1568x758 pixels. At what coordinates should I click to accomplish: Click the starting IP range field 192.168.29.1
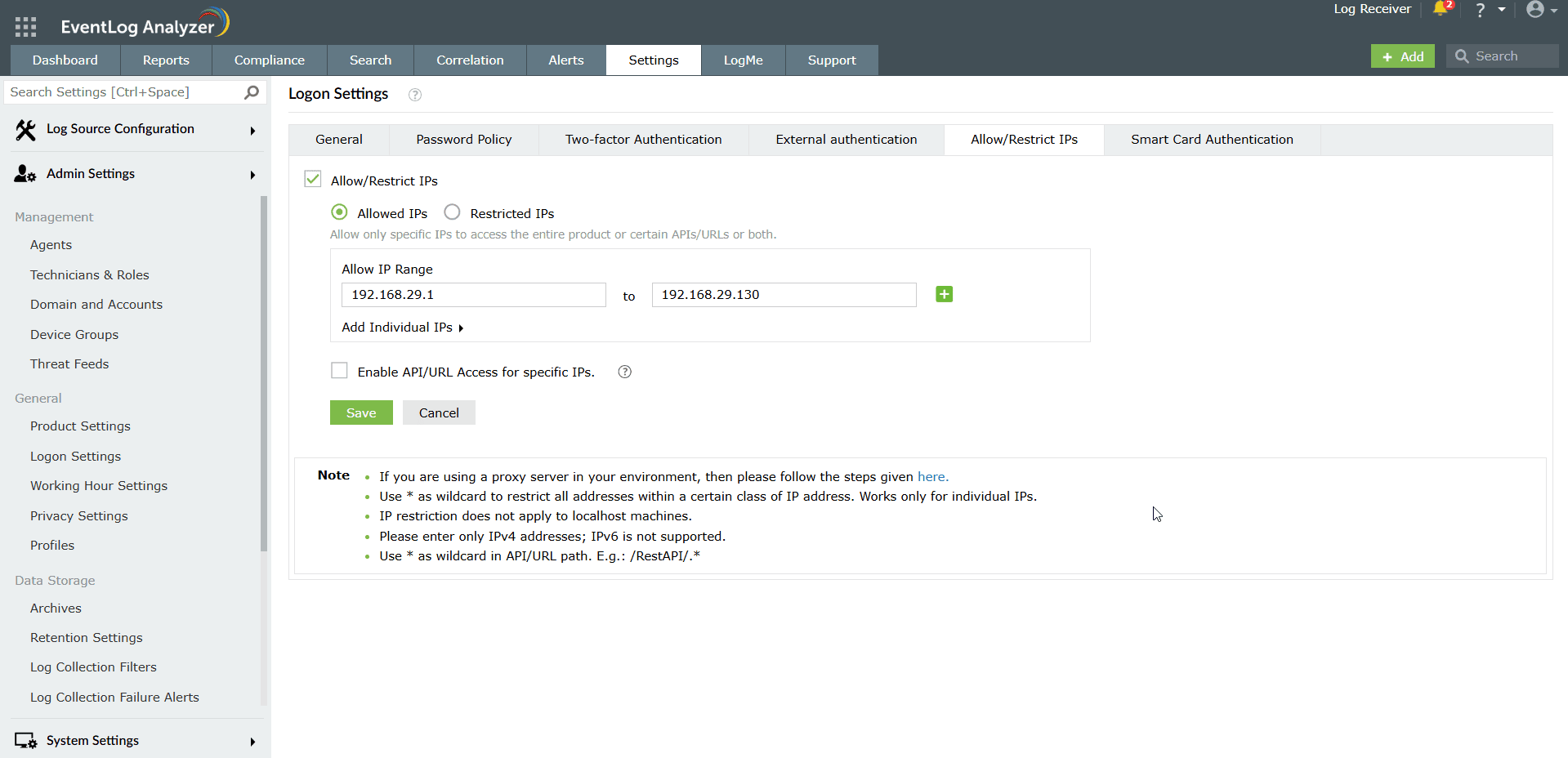pos(473,295)
